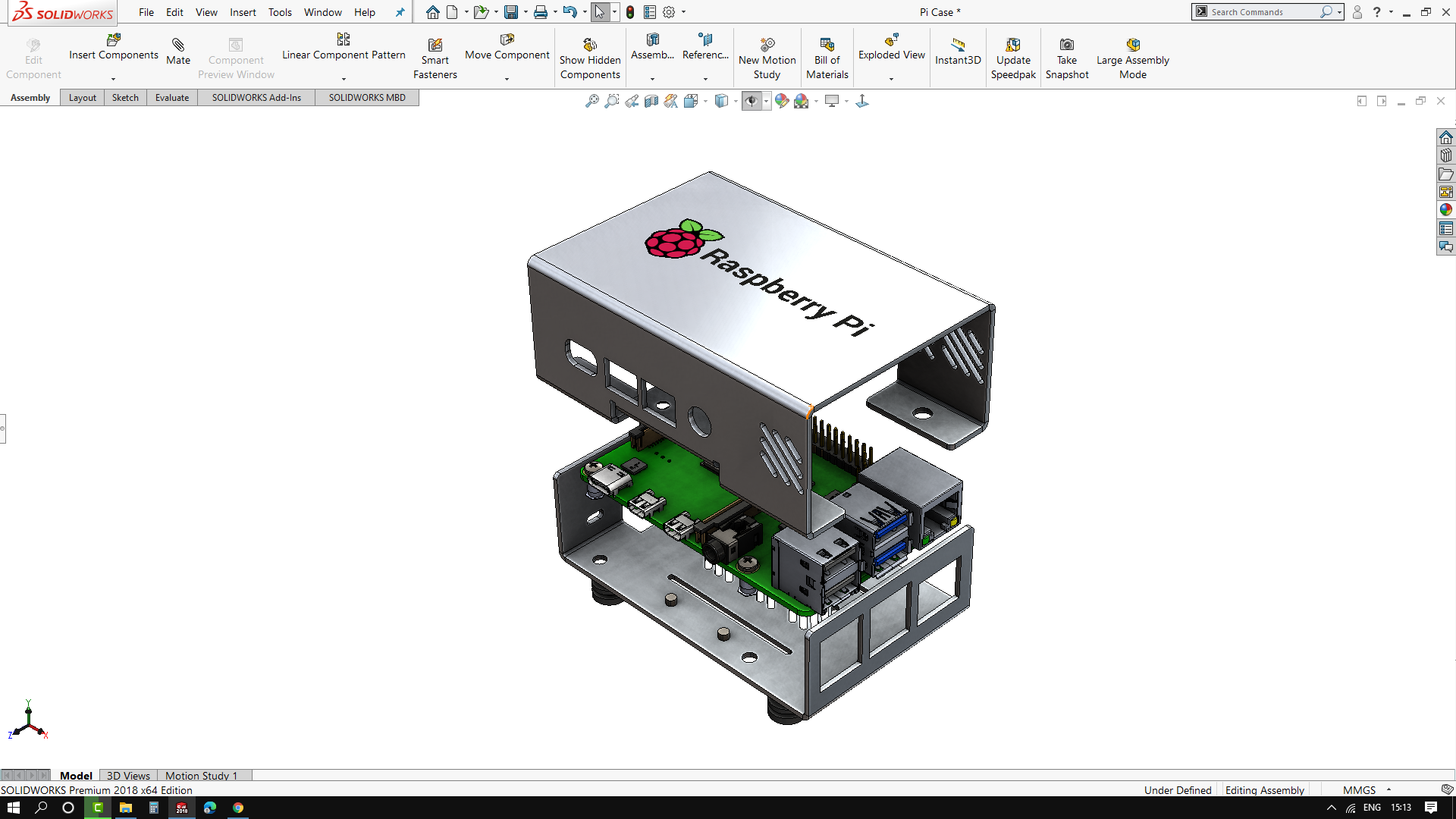Activate the Section View tool
1456x819 pixels.
651,101
